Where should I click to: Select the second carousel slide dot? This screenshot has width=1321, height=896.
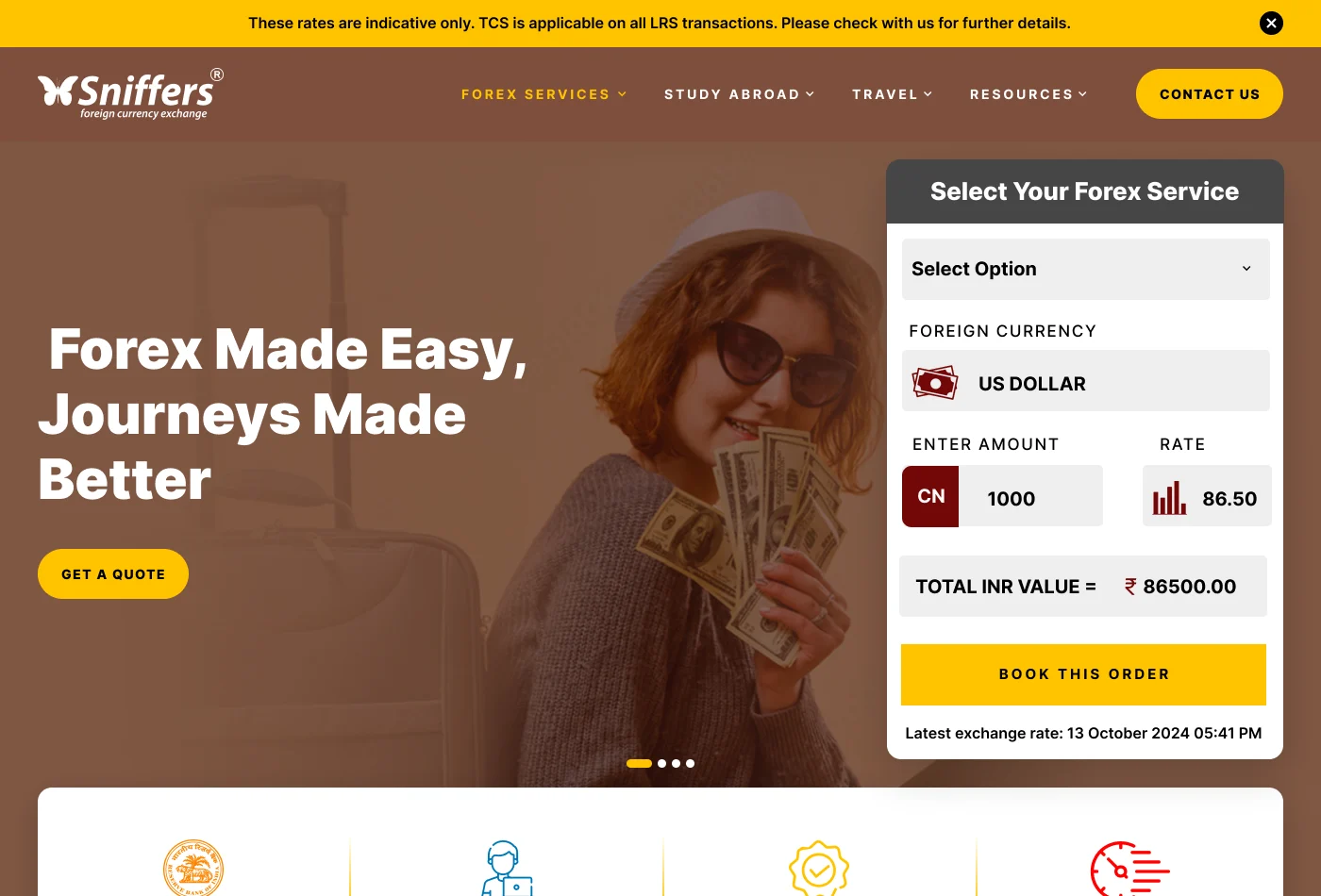click(662, 764)
